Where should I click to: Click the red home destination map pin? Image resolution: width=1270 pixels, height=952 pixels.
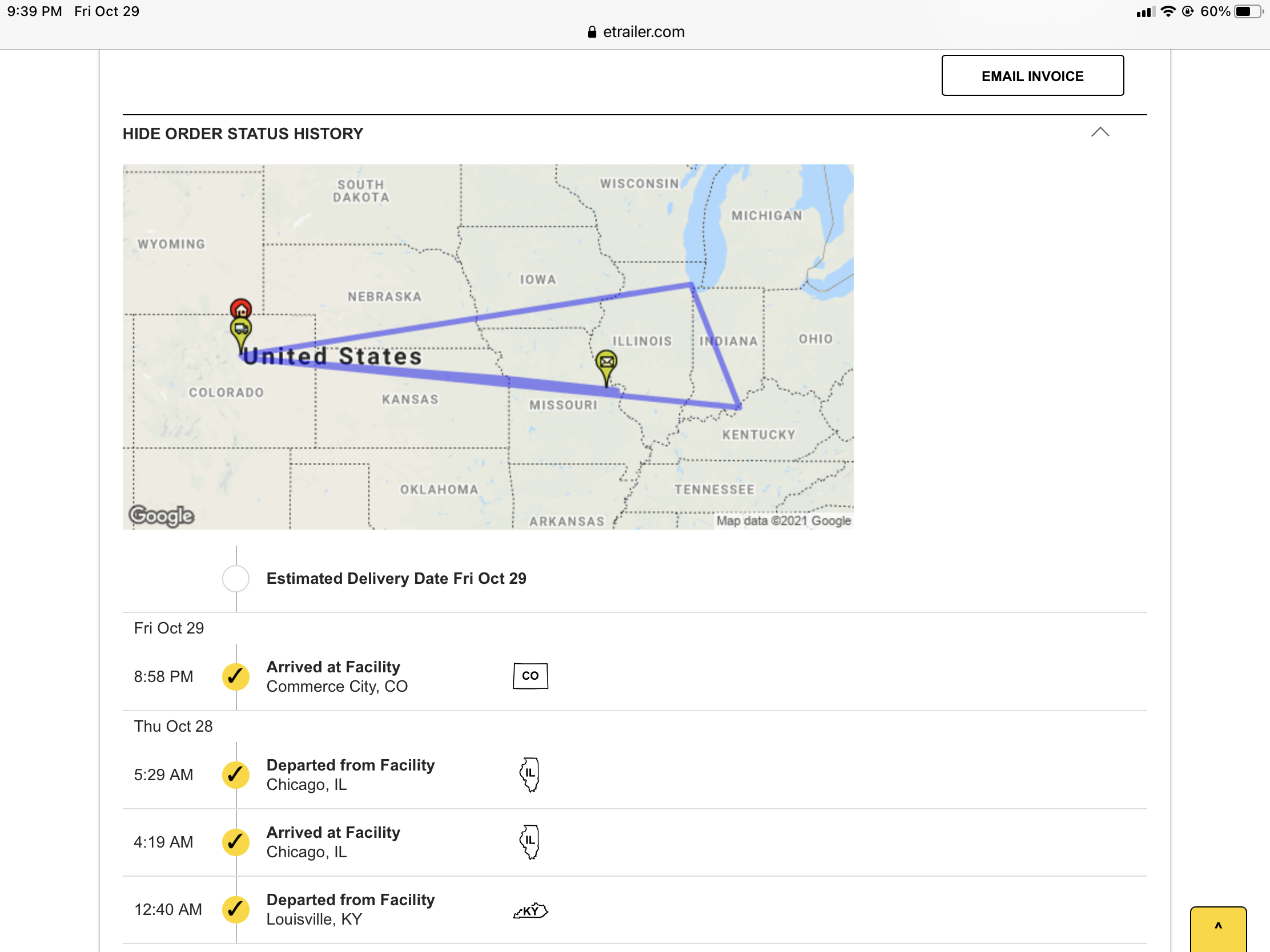240,309
